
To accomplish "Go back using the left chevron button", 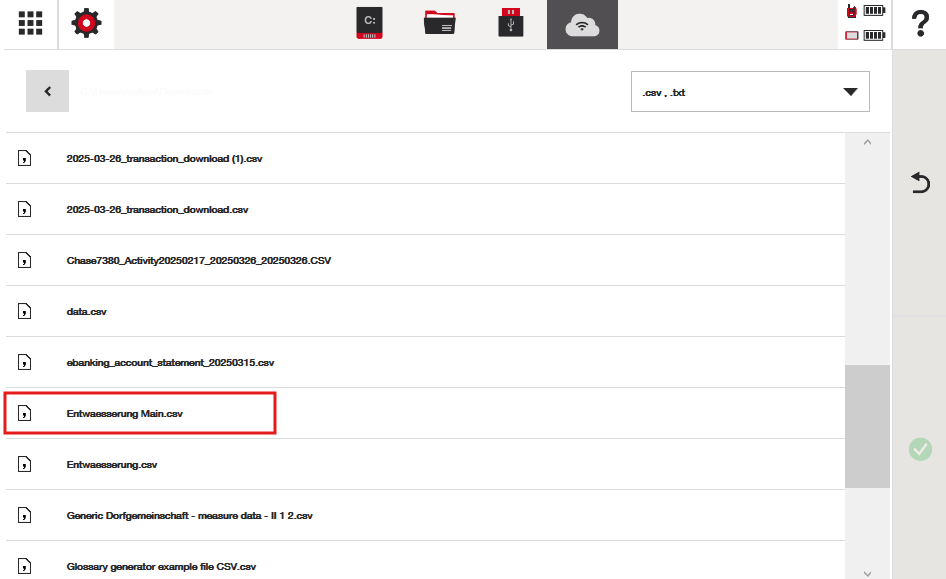I will pos(47,91).
